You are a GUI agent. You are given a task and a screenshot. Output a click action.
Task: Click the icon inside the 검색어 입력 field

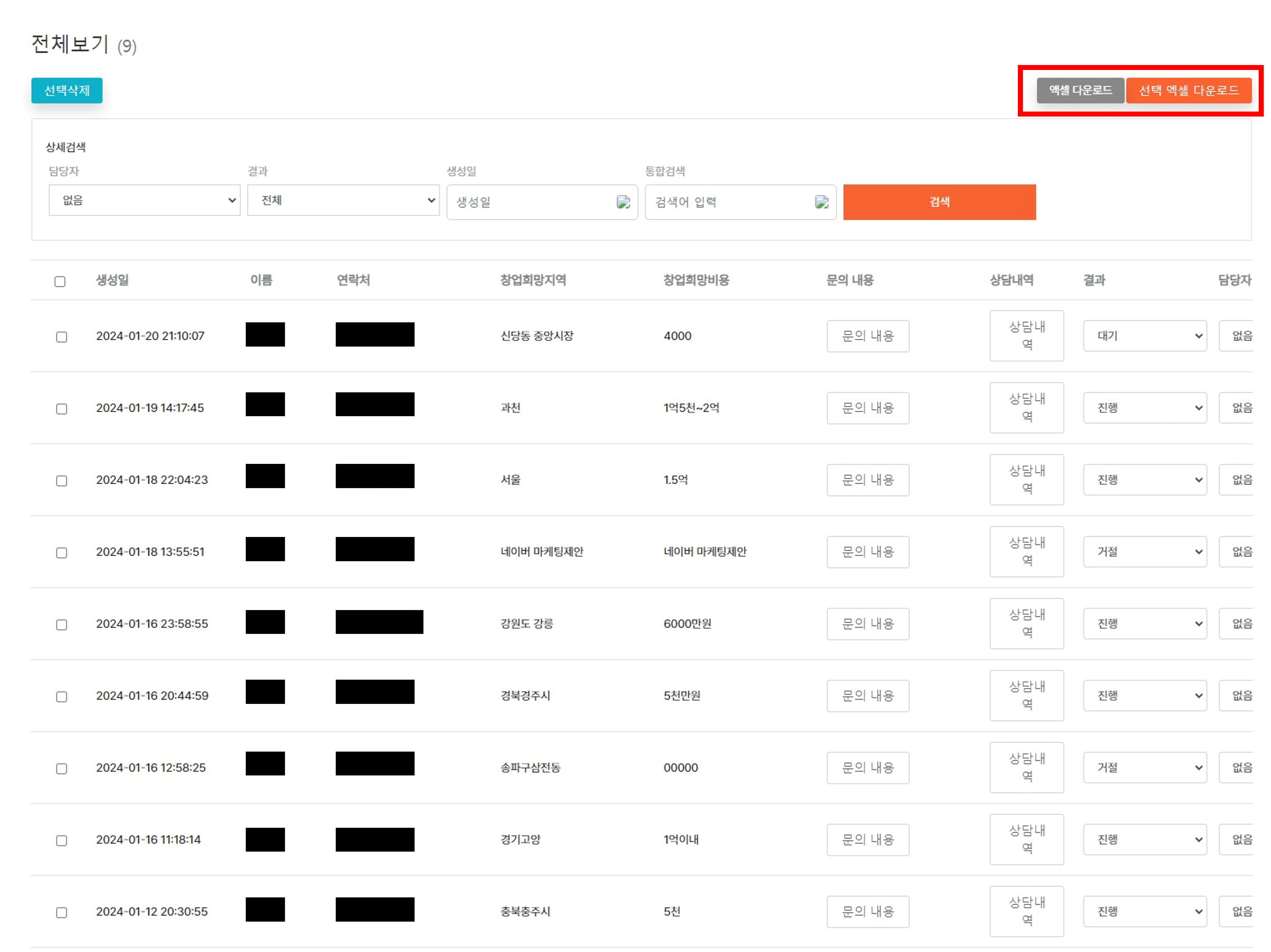822,202
